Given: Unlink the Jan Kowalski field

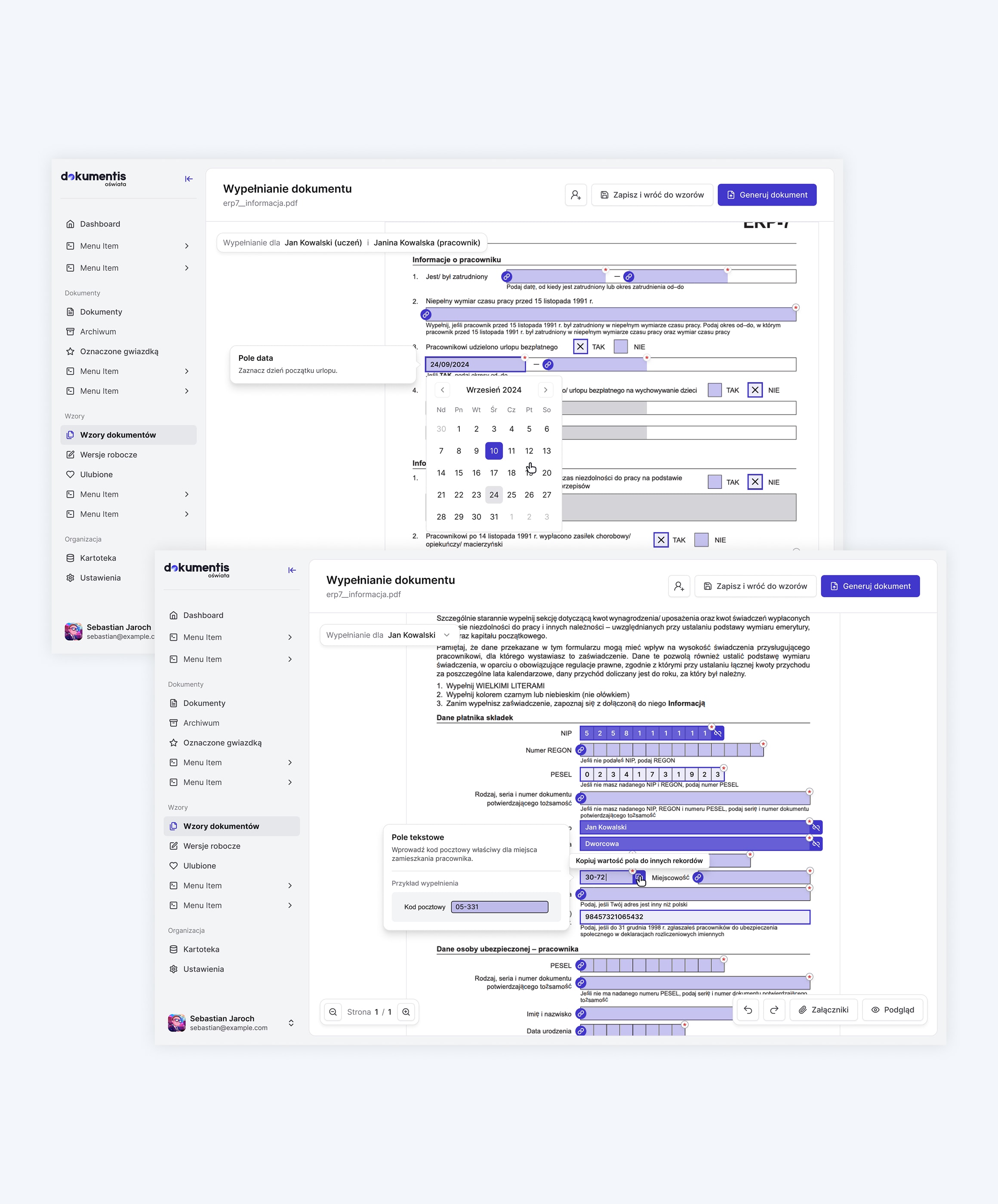Looking at the screenshot, I should (x=816, y=827).
